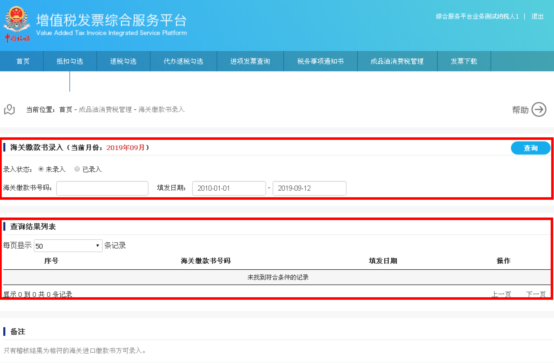Open help via the arrow circle icon
554x363 pixels.
coord(539,110)
